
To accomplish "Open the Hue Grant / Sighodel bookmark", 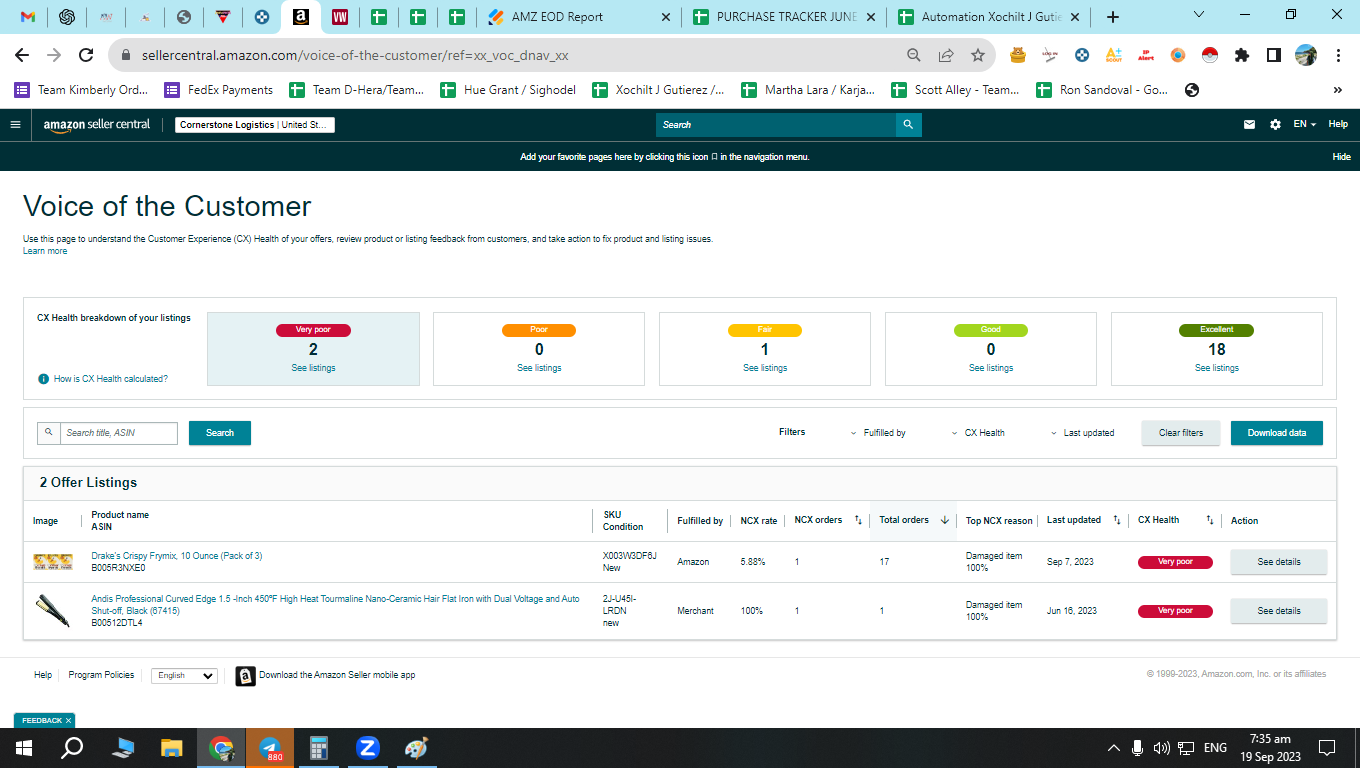I will [x=508, y=90].
